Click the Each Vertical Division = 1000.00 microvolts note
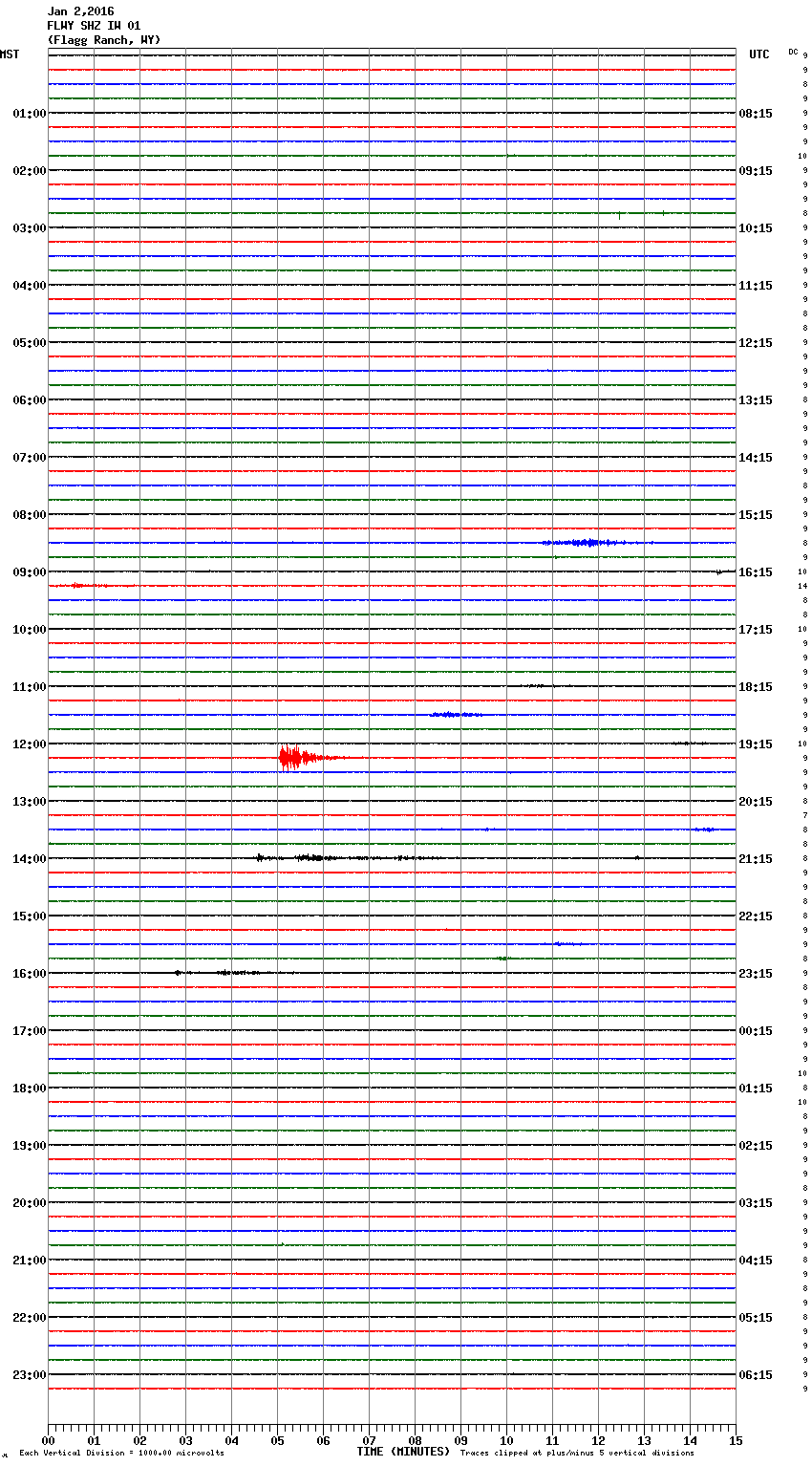The width and height of the screenshot is (812, 1466). coord(121,1454)
